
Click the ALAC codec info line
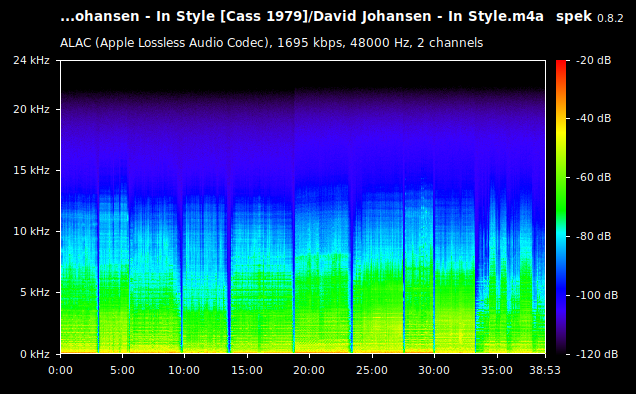pos(271,43)
